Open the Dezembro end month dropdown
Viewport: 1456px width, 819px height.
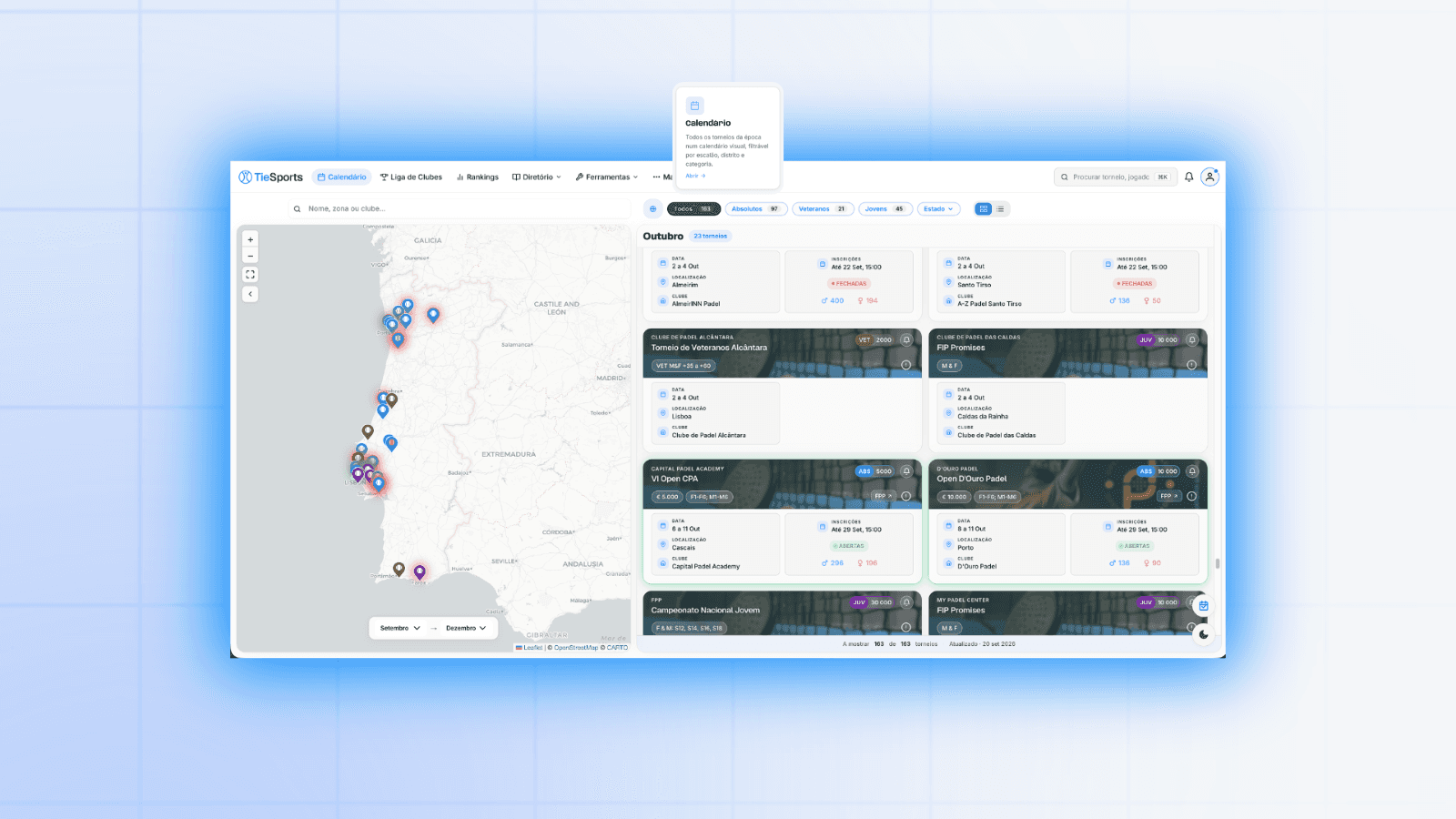(x=466, y=628)
